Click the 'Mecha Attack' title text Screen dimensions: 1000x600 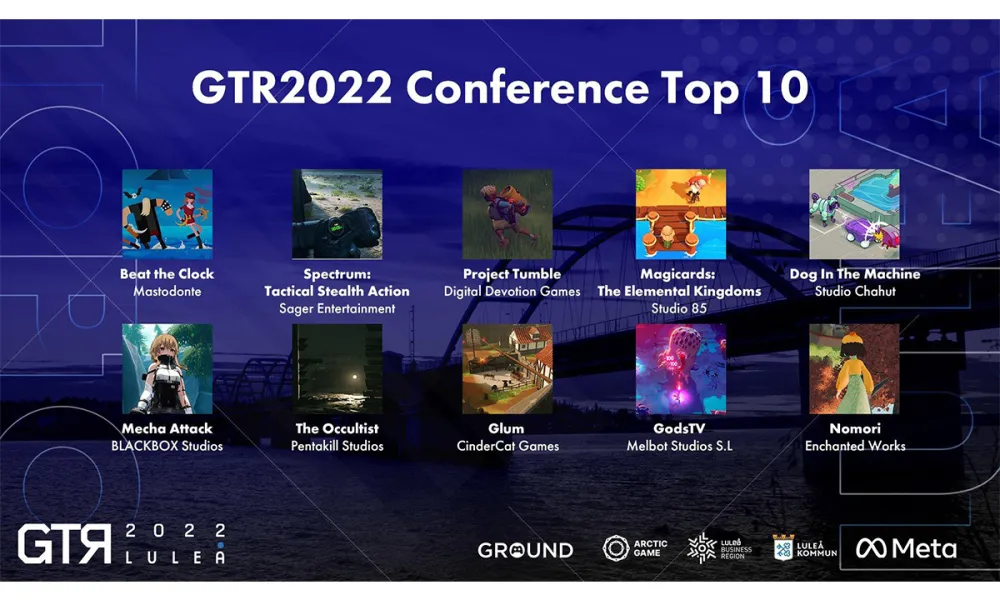[167, 428]
